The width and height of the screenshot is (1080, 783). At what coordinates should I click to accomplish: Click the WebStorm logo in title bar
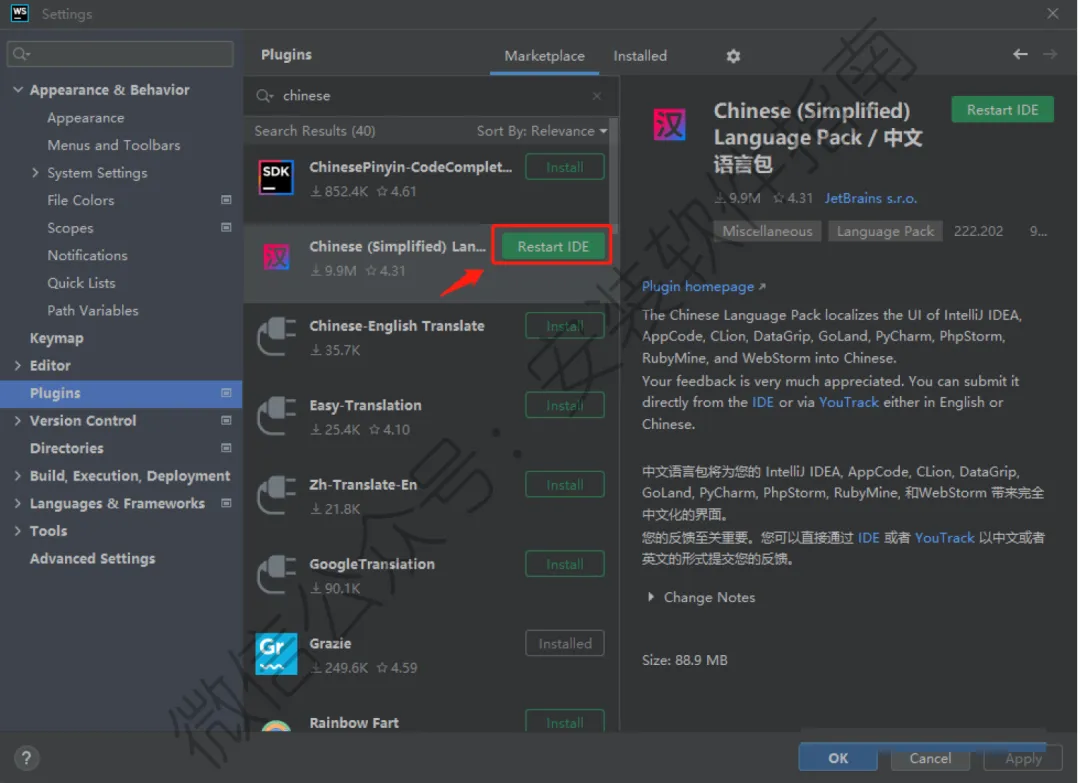click(x=20, y=13)
